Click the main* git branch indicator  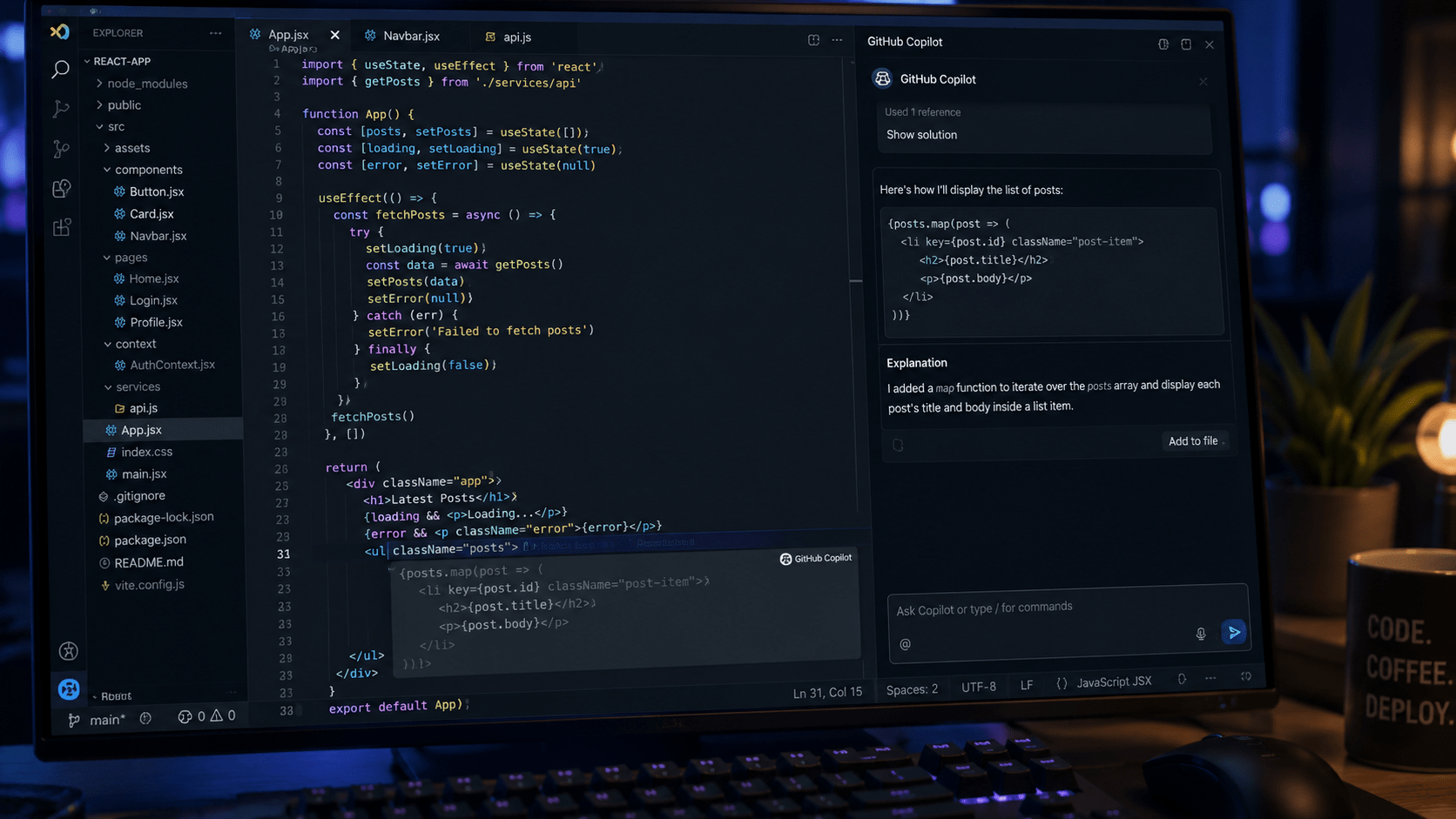click(x=97, y=719)
